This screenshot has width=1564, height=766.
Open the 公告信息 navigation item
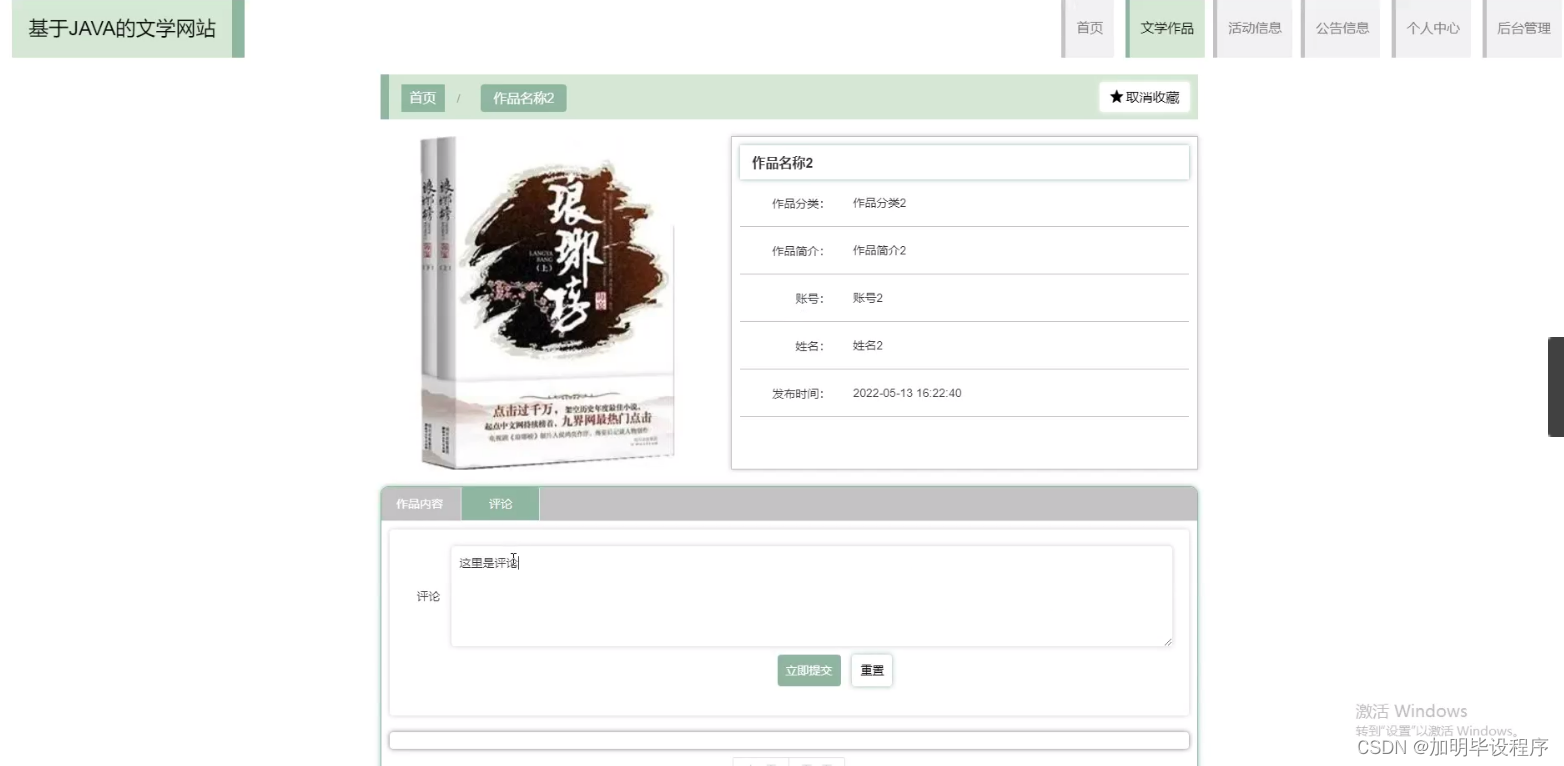1343,28
